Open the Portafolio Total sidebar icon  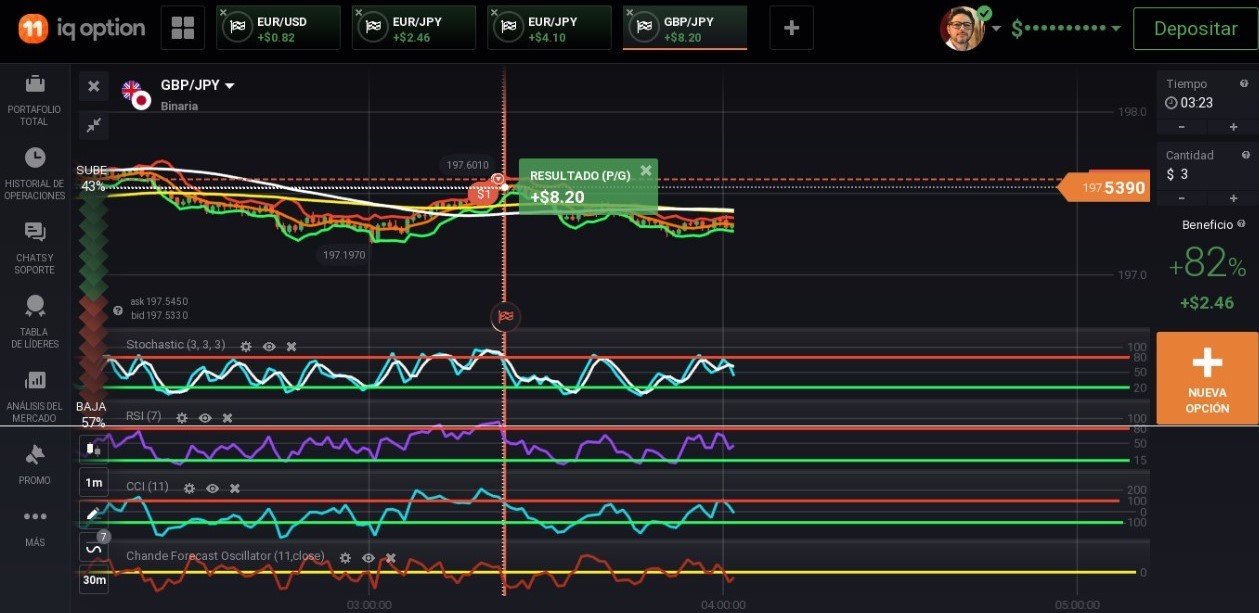tap(35, 84)
